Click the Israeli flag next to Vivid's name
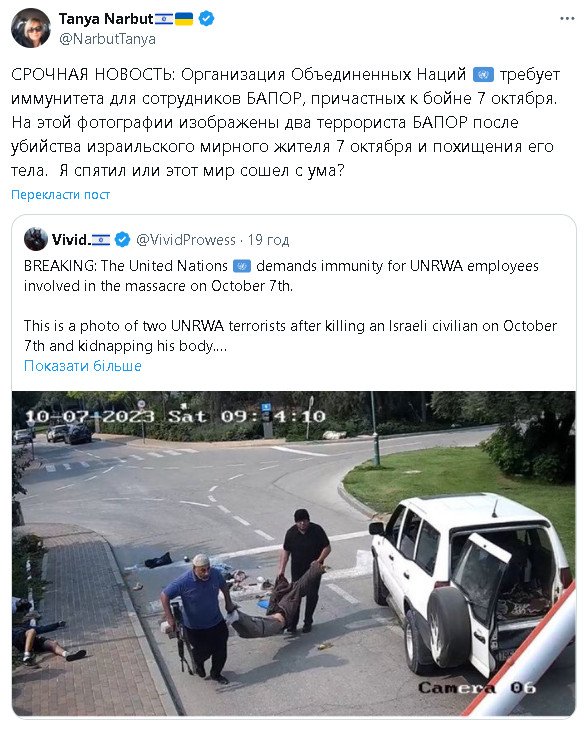 point(101,240)
